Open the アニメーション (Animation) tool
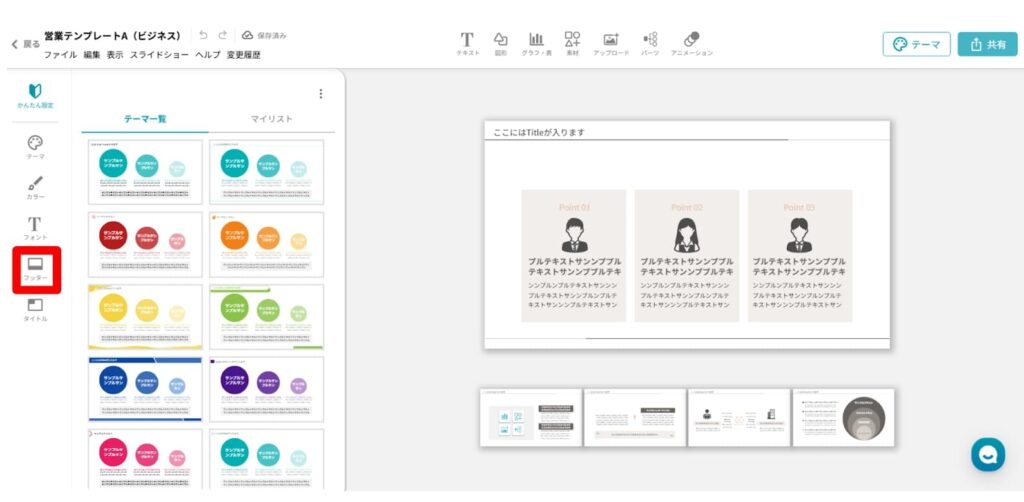Viewport: 1024px width, 502px height. (x=691, y=43)
